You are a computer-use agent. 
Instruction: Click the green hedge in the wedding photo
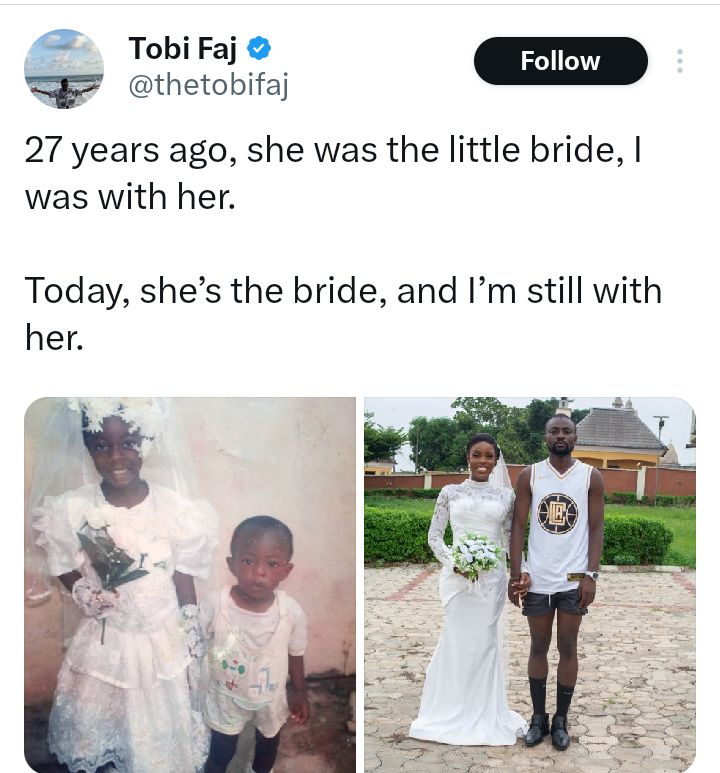(637, 540)
